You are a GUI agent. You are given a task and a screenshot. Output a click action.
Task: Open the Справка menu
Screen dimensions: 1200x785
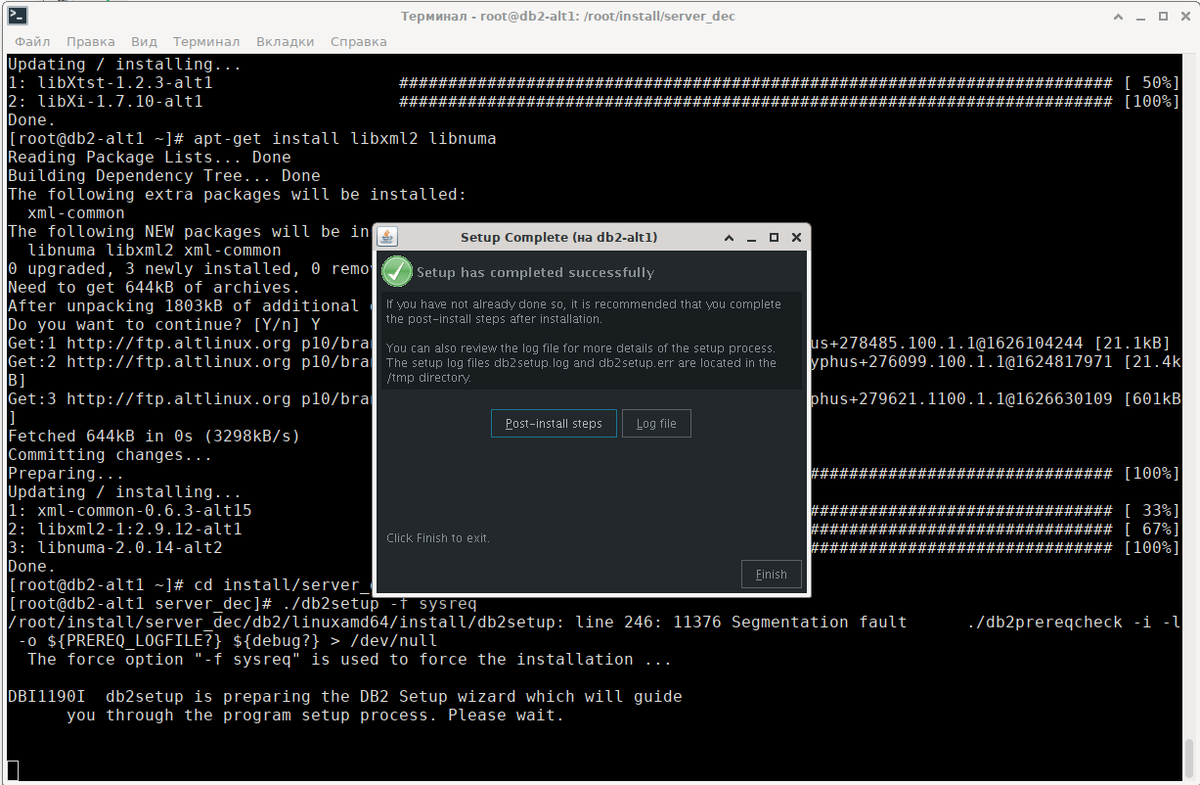coord(358,41)
